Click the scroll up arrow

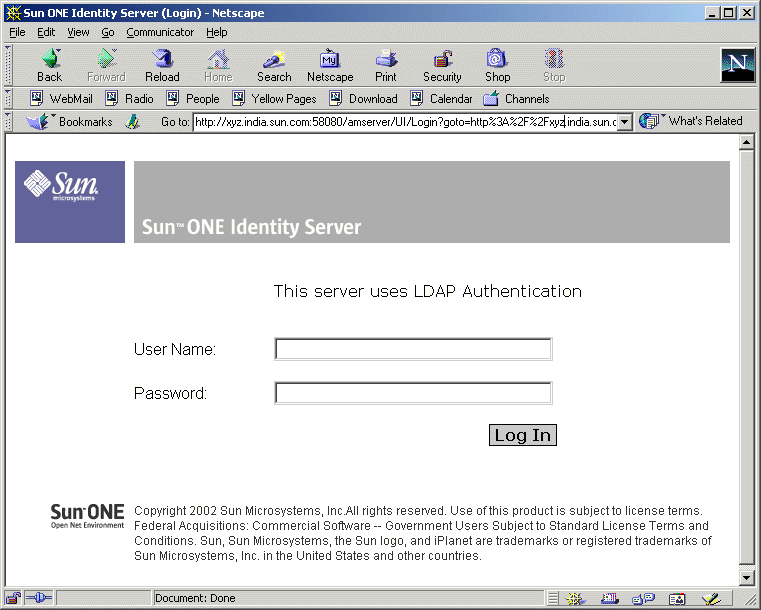click(746, 142)
